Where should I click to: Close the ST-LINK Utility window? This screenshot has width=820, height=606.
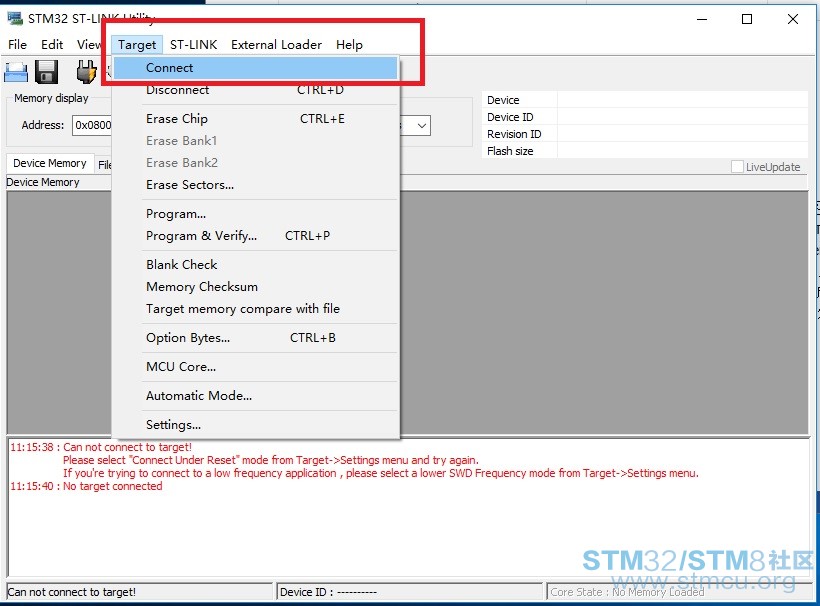pos(792,19)
